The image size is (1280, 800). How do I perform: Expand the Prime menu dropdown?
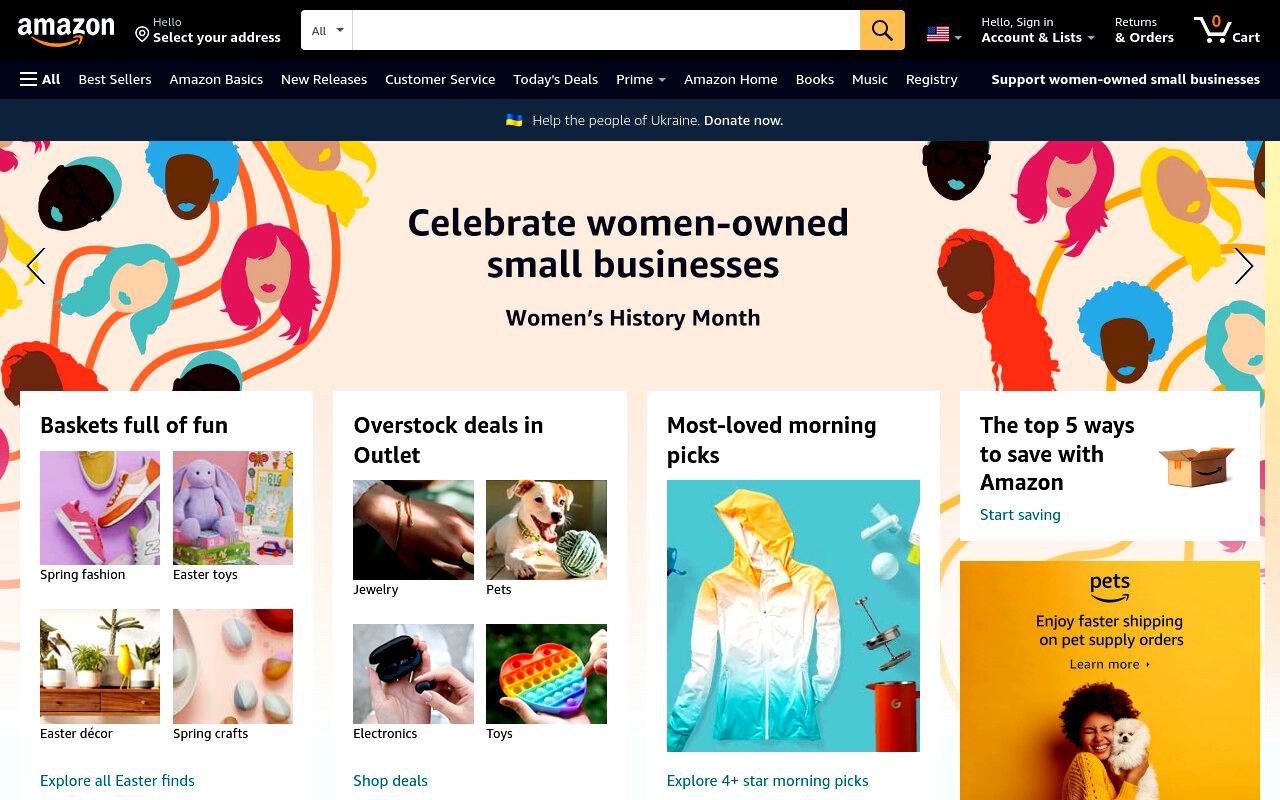[641, 79]
